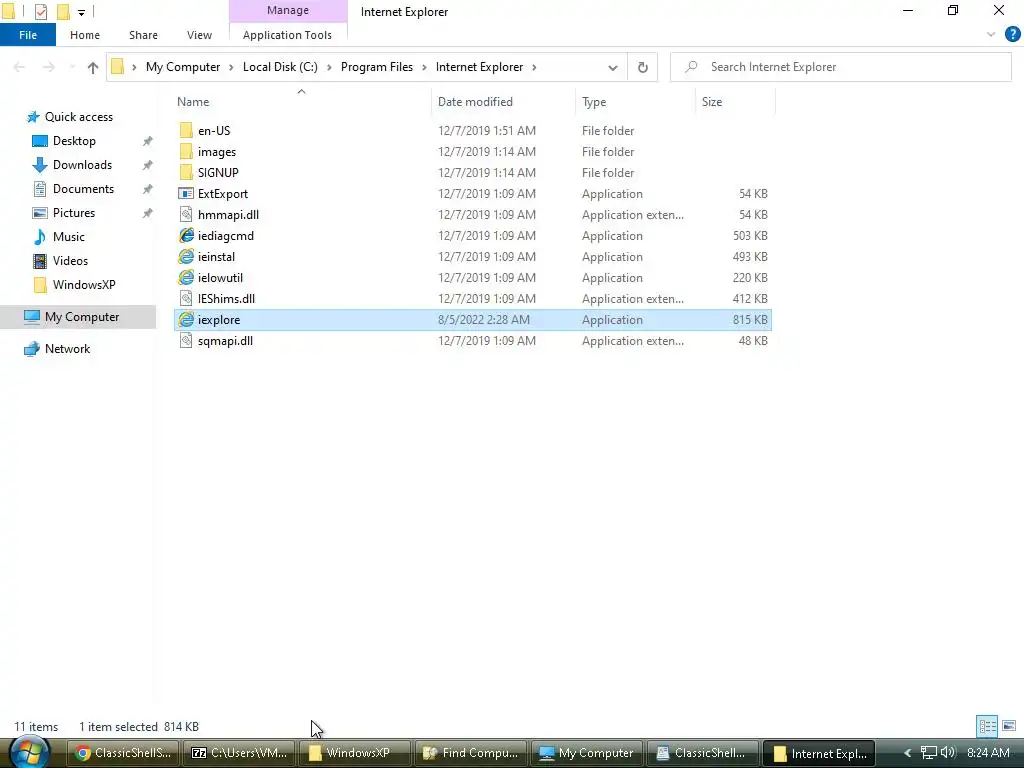Click in the Search Internet Explorer box
The width and height of the screenshot is (1024, 768).
tap(840, 67)
